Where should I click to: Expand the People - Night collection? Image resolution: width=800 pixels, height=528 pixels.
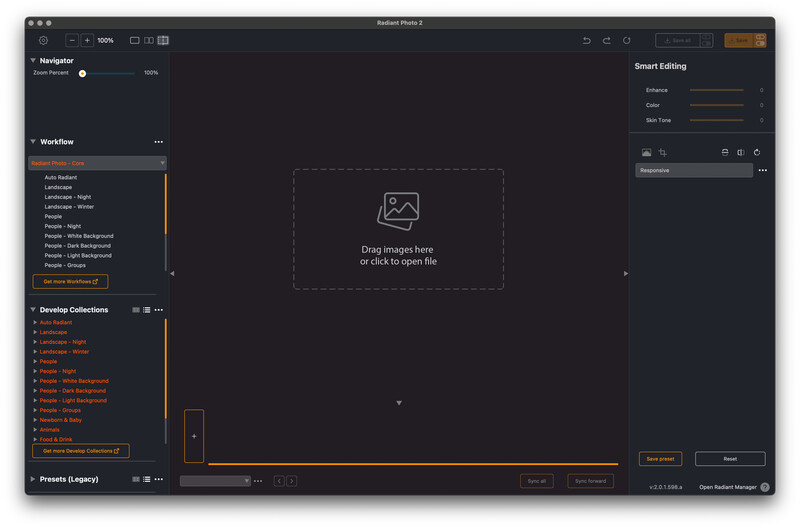click(x=35, y=371)
